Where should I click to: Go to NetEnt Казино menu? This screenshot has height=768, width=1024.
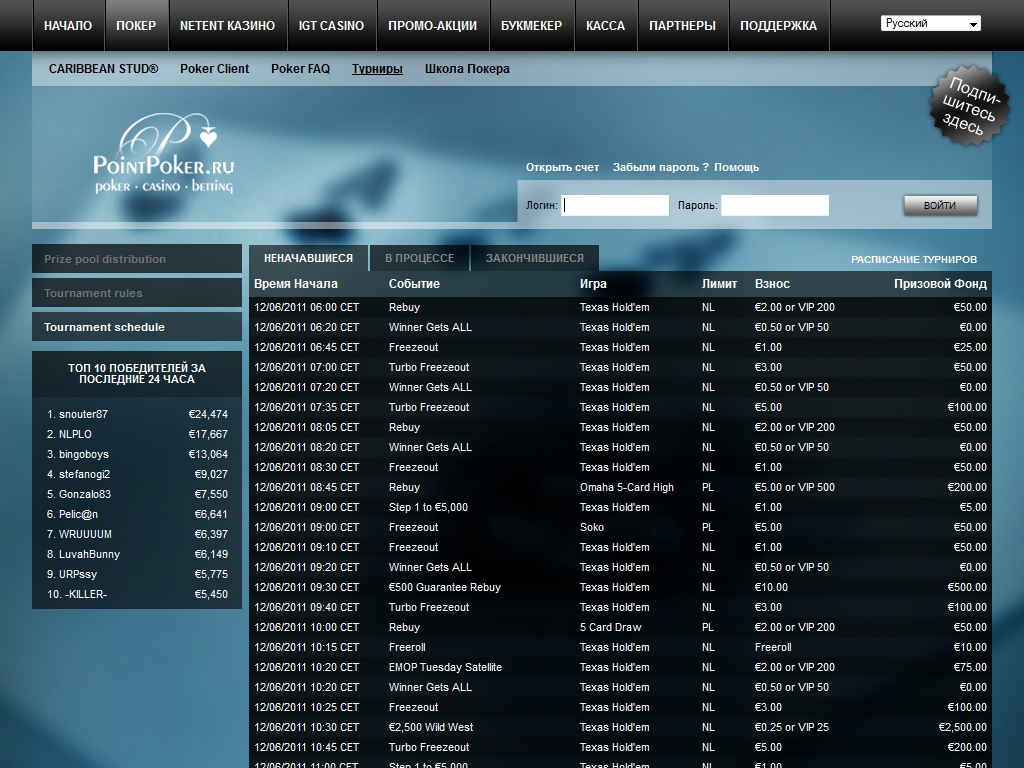tap(227, 26)
